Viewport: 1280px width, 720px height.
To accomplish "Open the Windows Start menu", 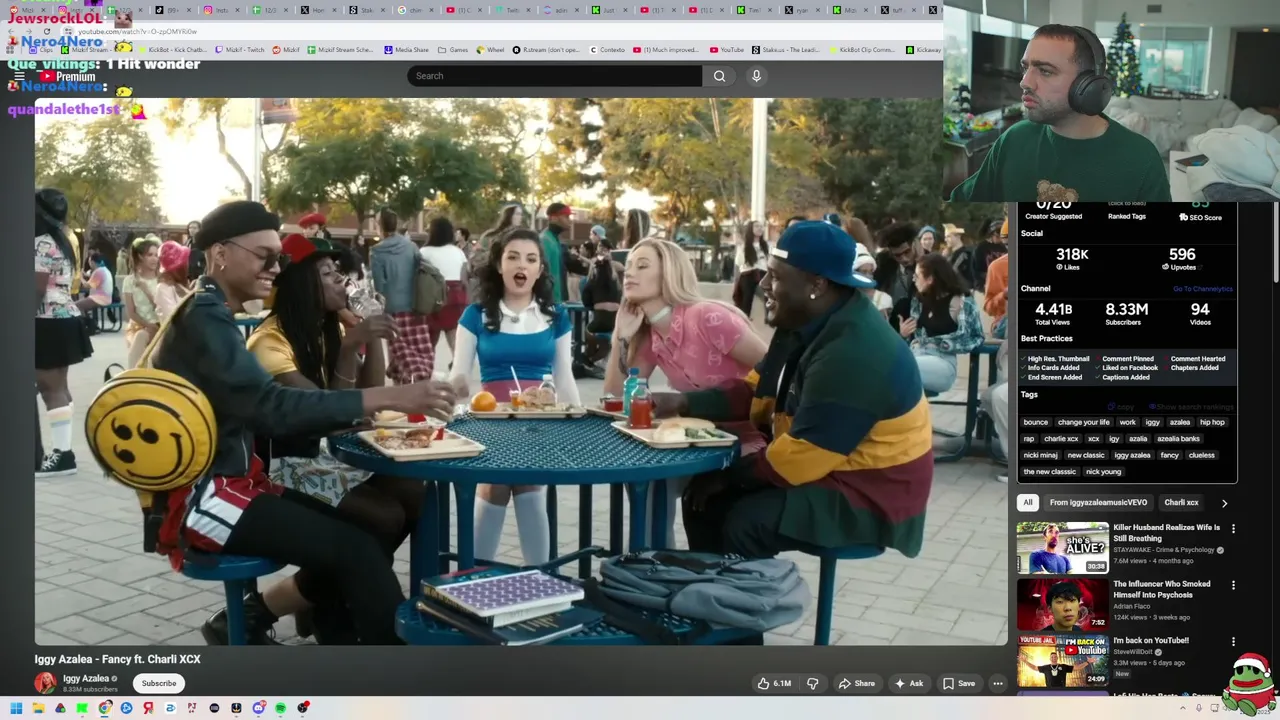I will (x=16, y=708).
